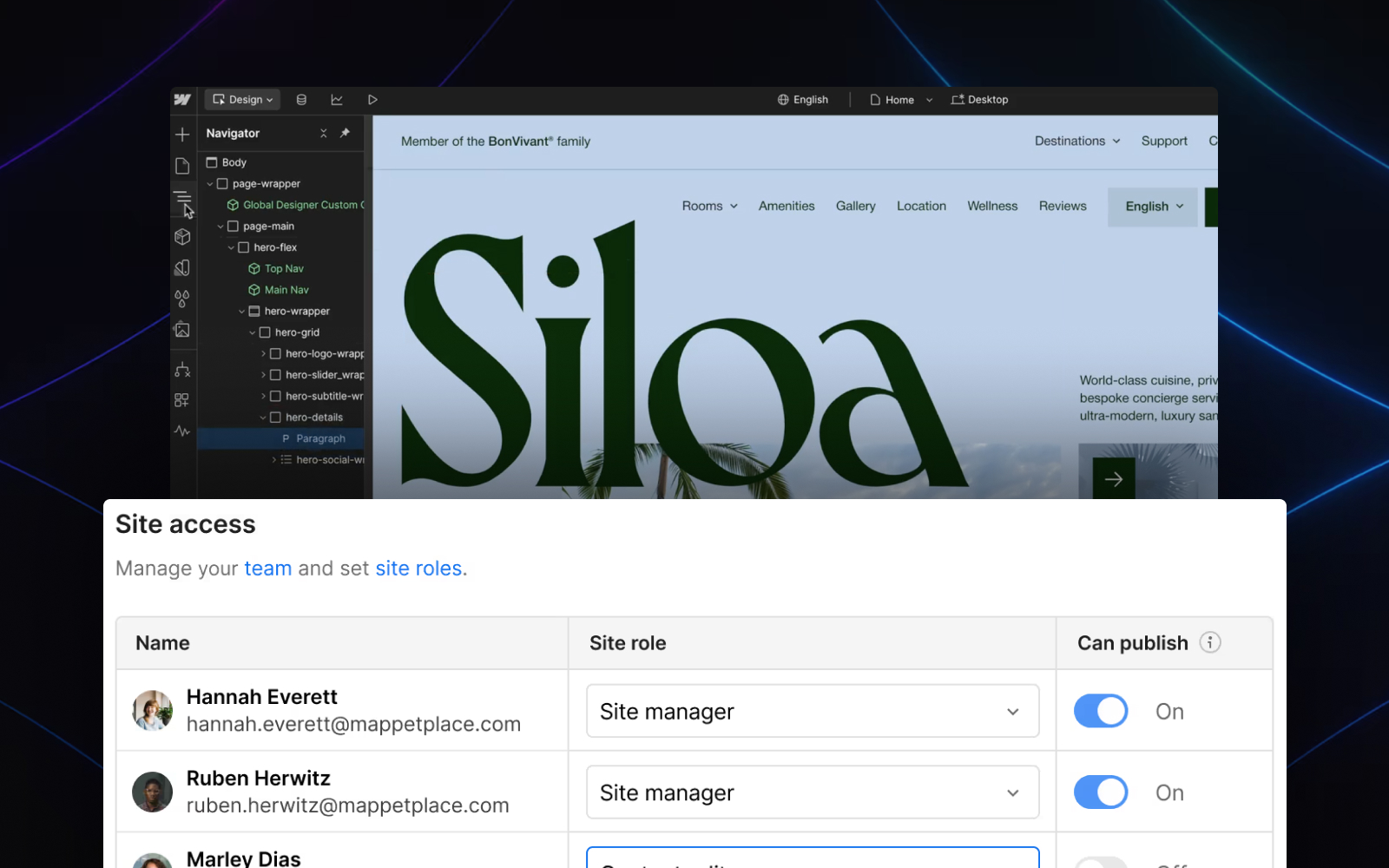Open the Destinations menu in top nav
1389x868 pixels.
pos(1077,141)
